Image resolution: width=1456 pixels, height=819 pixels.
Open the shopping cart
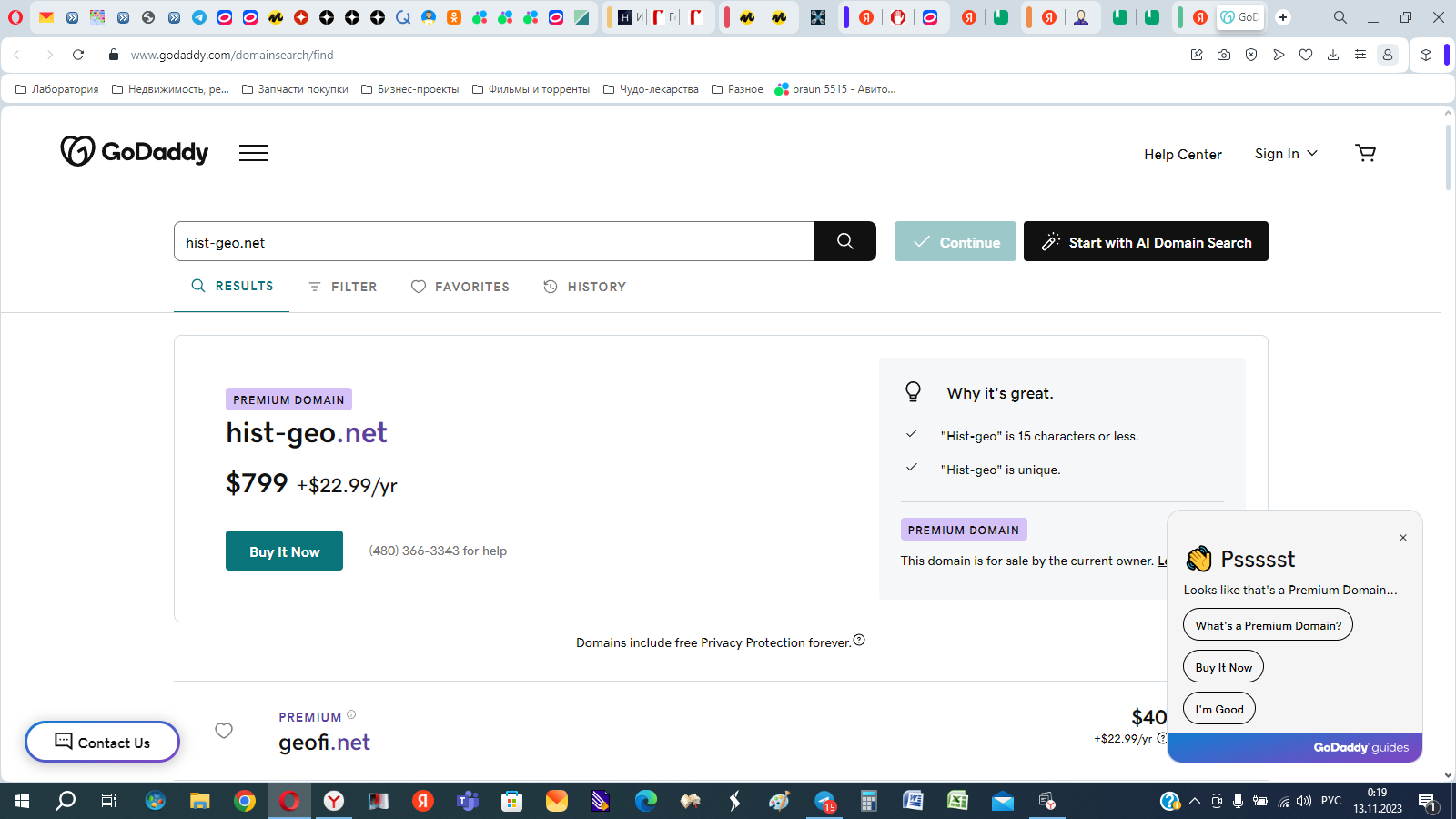click(1365, 153)
